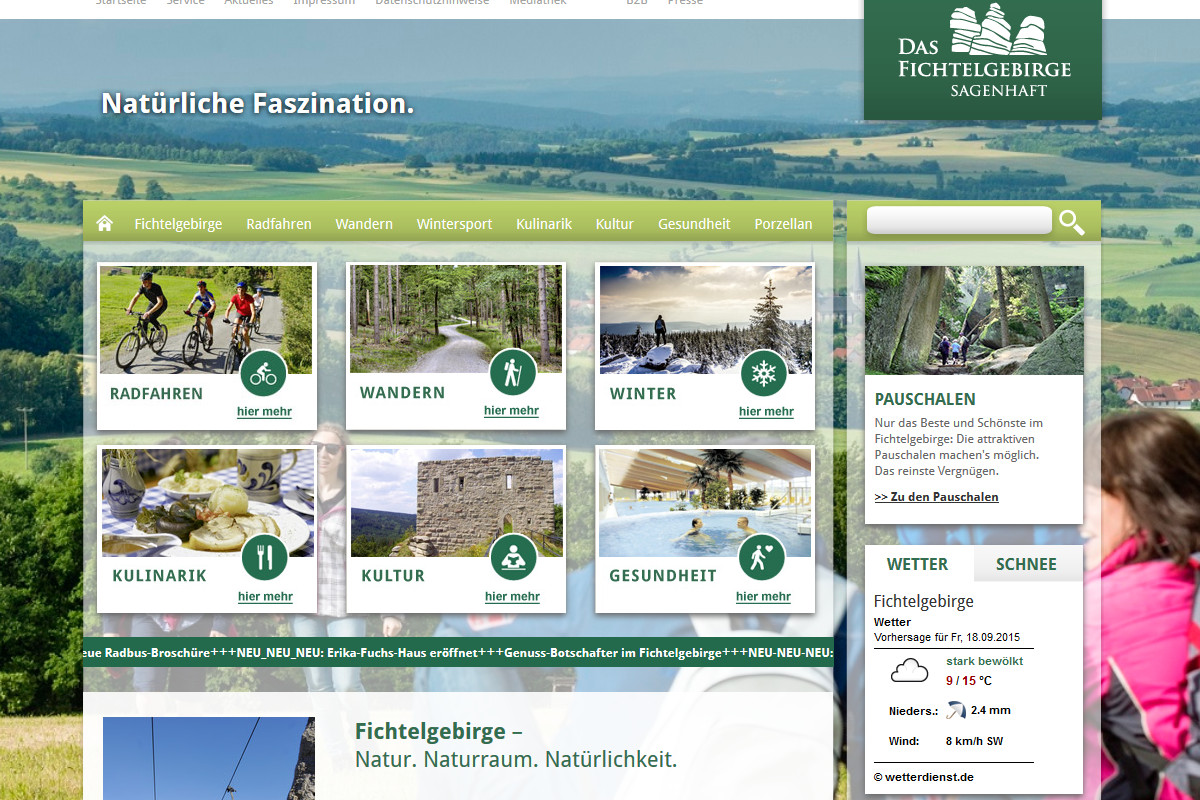Open the stone castle ruin thumbnail
1200x800 pixels.
point(457,503)
